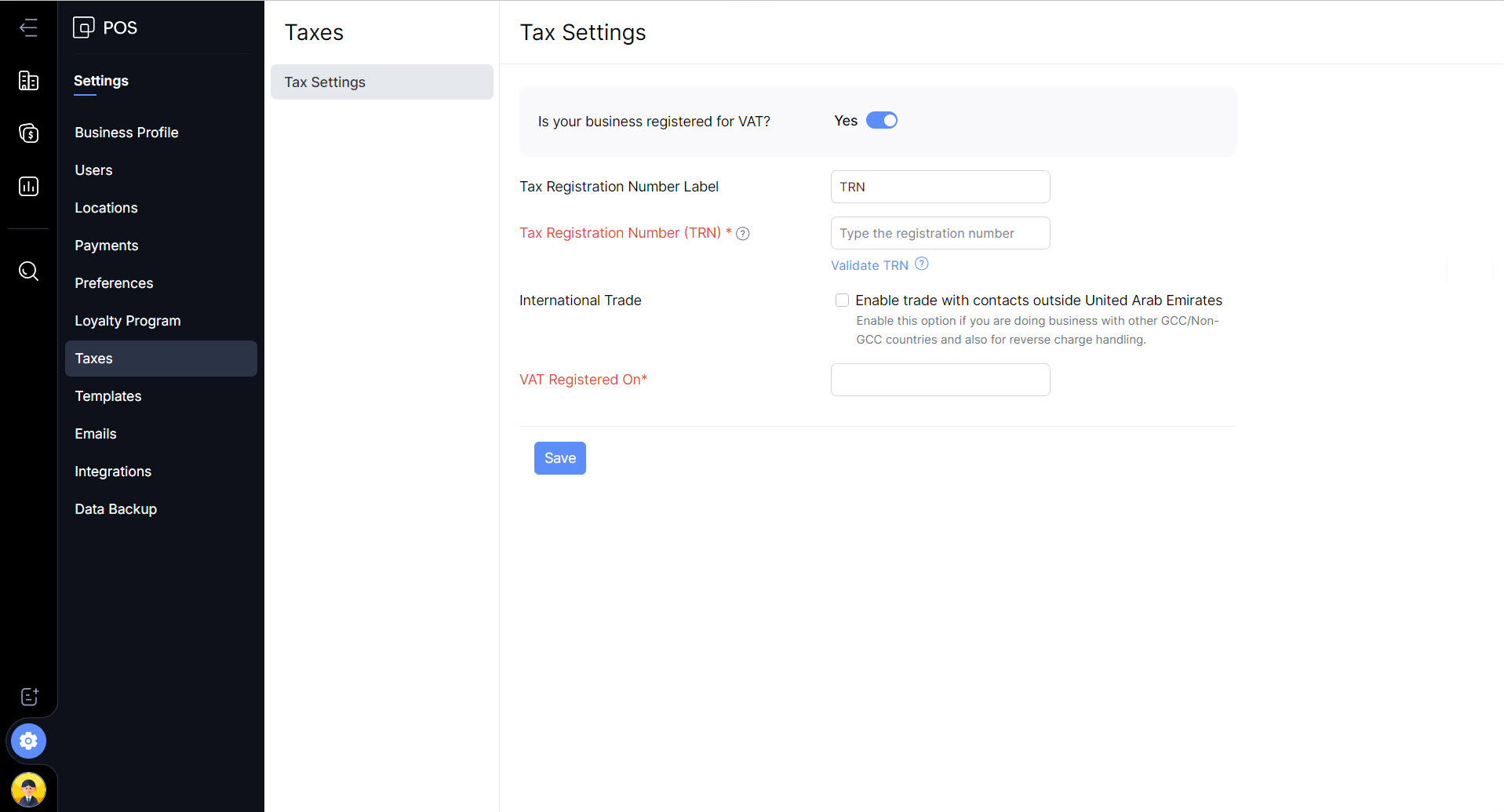Click the Validate TRN link
This screenshot has height=812, width=1504.
point(869,265)
